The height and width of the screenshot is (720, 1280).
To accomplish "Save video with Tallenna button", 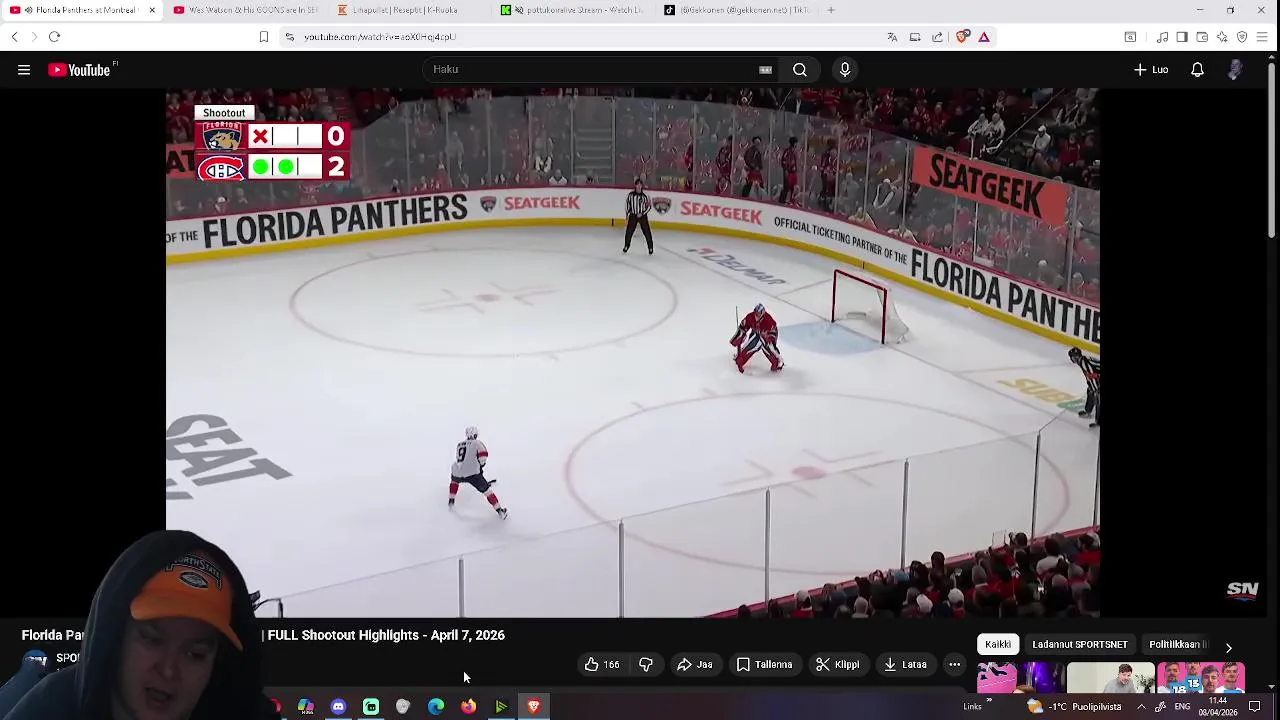I will click(764, 664).
